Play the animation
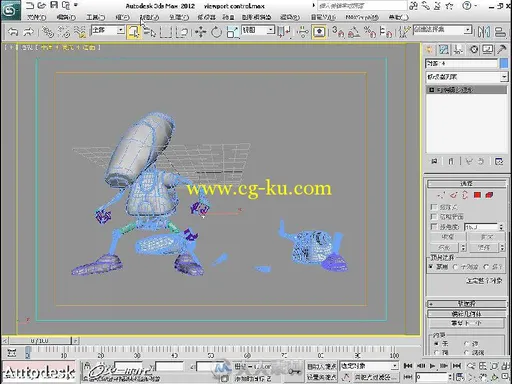The image size is (512, 384). (x=433, y=366)
